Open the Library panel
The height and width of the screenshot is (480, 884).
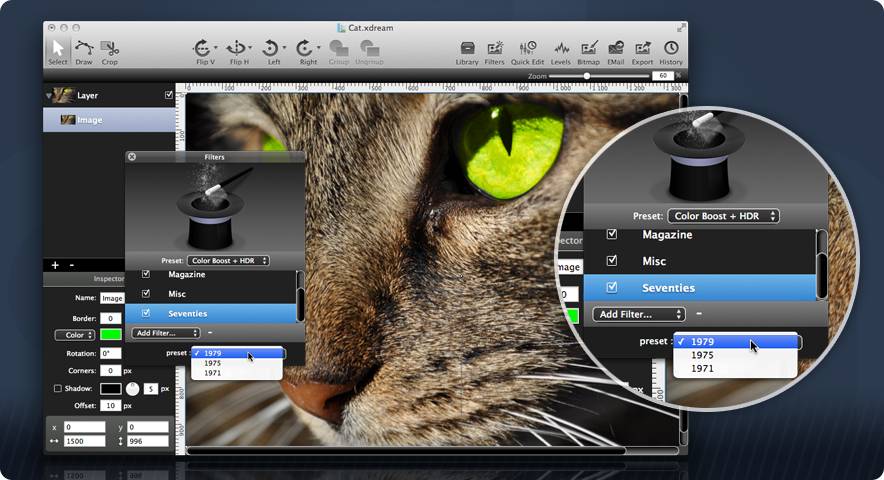(x=467, y=50)
